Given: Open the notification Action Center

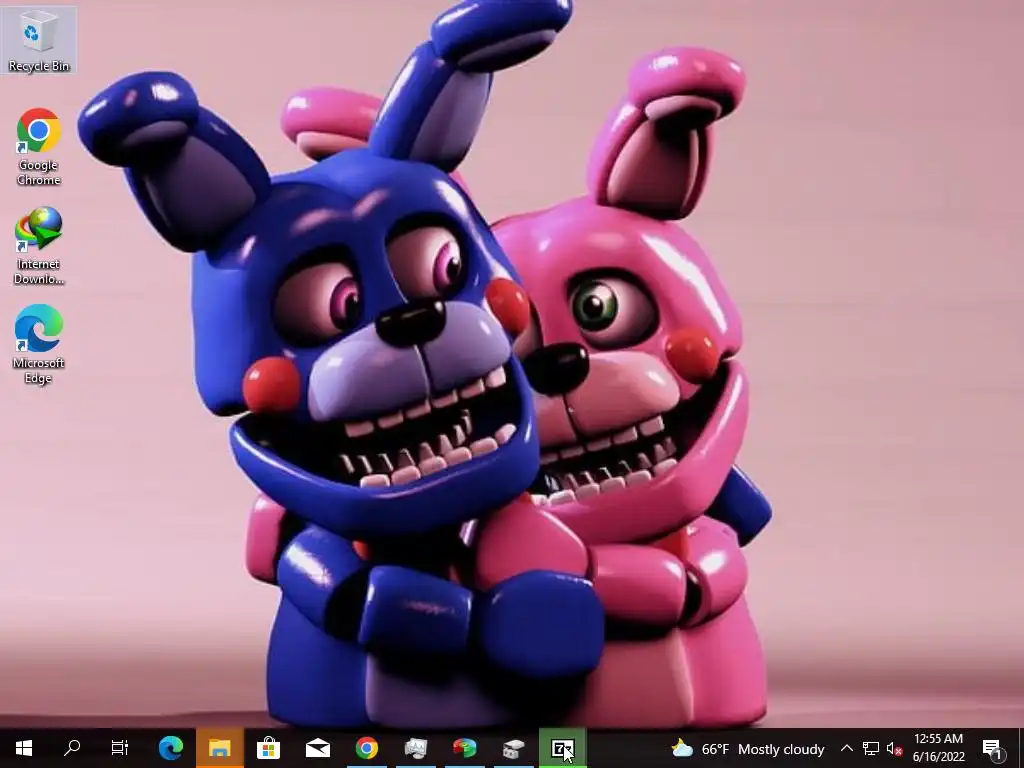Looking at the screenshot, I should click(993, 748).
